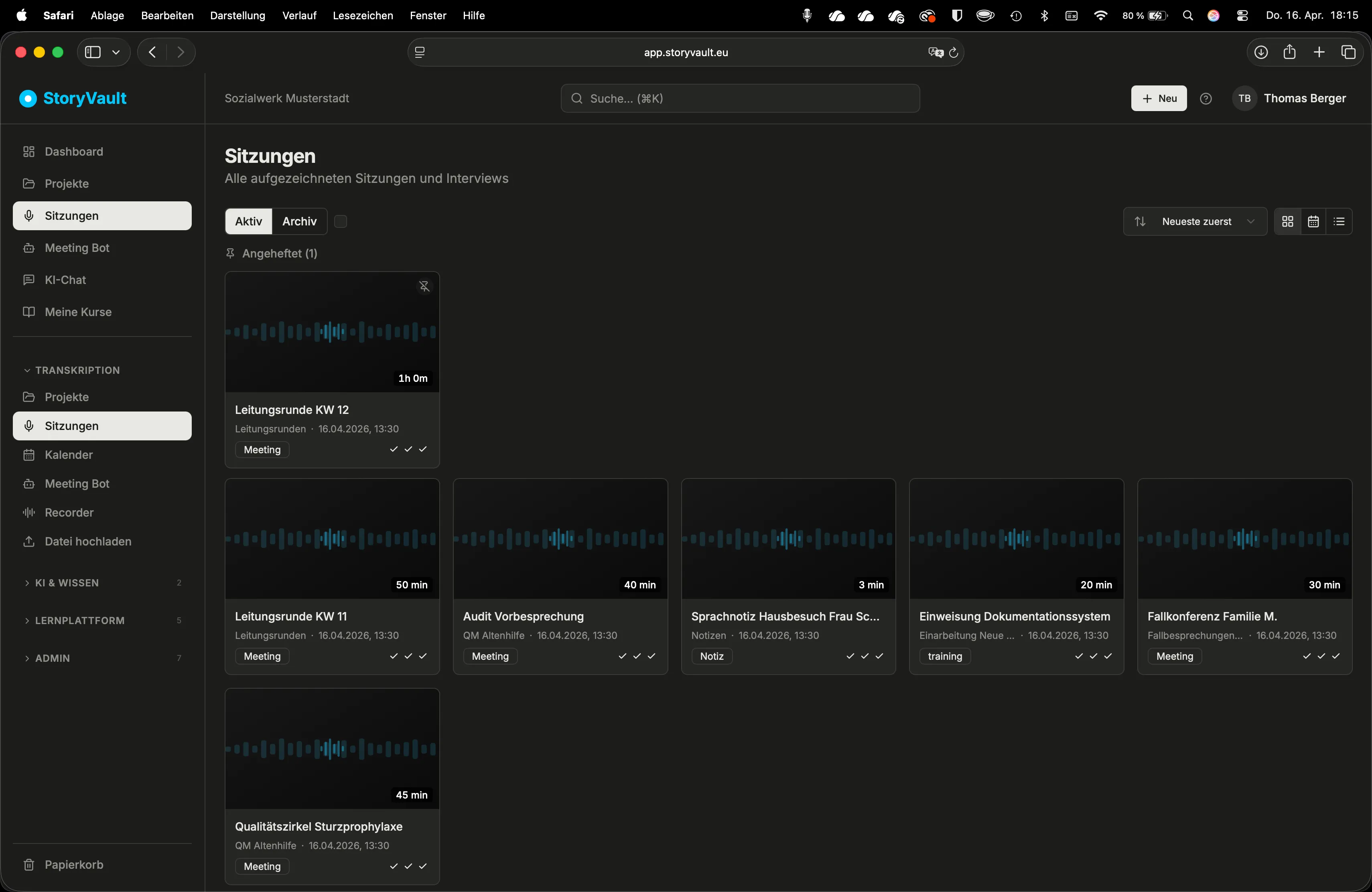Viewport: 1372px width, 892px height.
Task: Open top Meeting Bot sidebar link
Action: point(102,248)
